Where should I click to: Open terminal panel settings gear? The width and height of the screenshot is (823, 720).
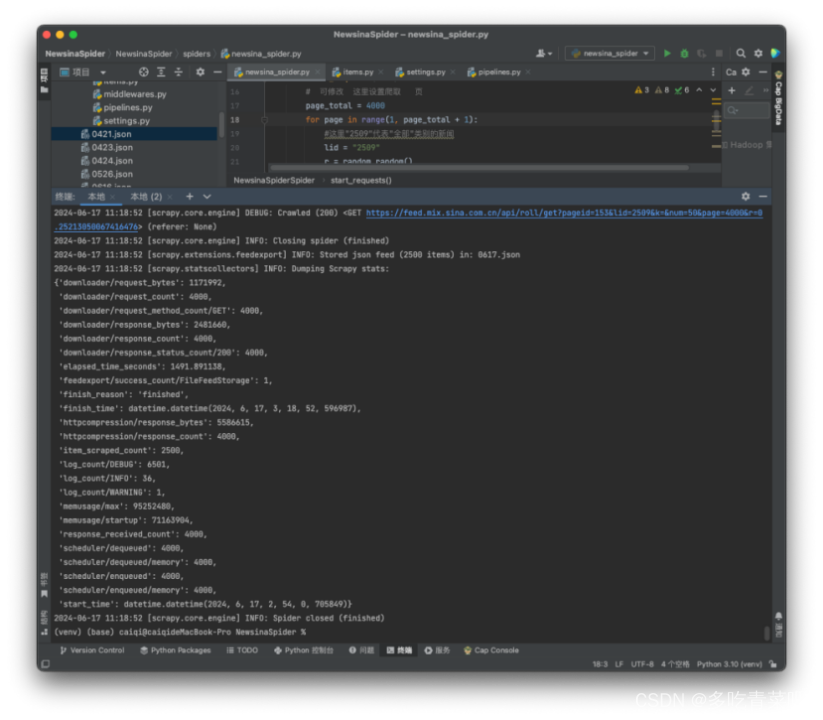(746, 196)
